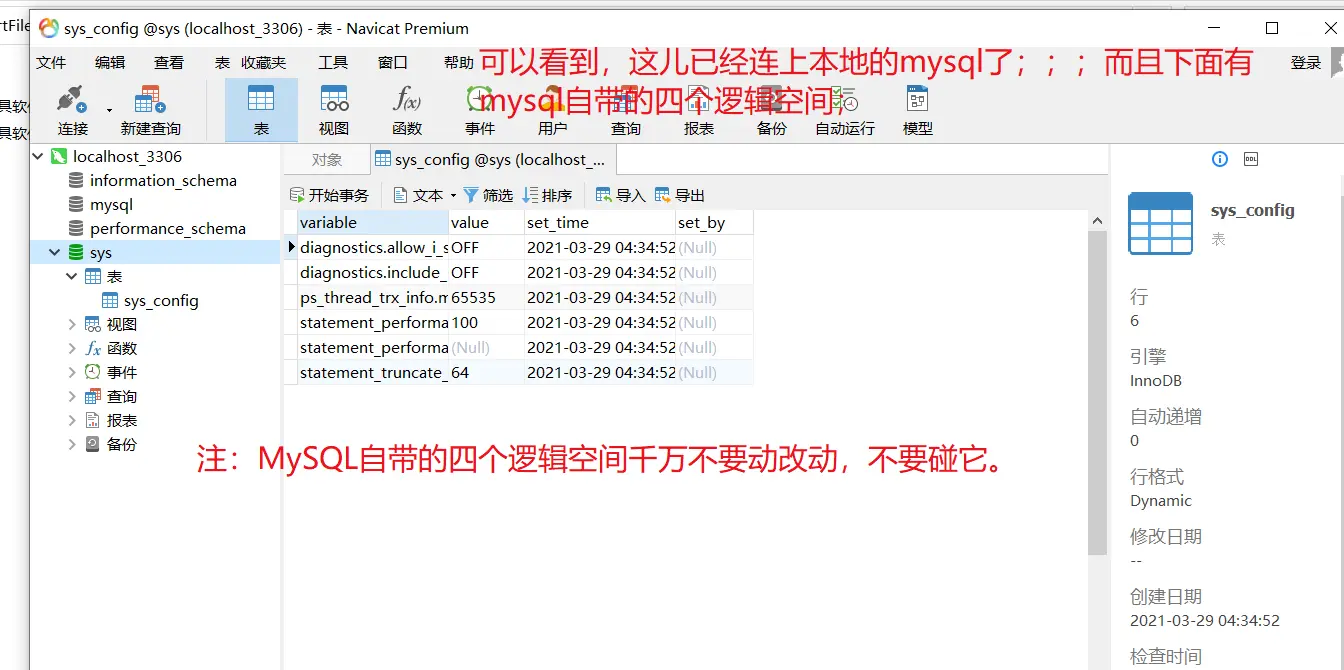Click the Export (导出) button

click(x=680, y=195)
